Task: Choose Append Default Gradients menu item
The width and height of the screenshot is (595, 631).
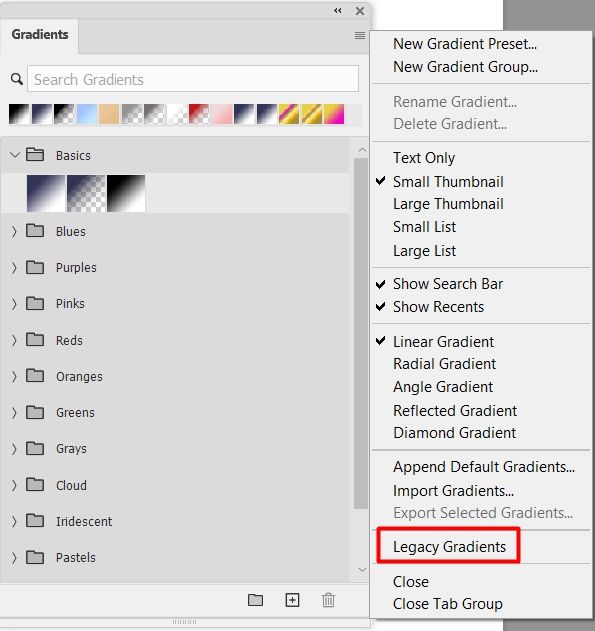Action: pyautogui.click(x=484, y=467)
